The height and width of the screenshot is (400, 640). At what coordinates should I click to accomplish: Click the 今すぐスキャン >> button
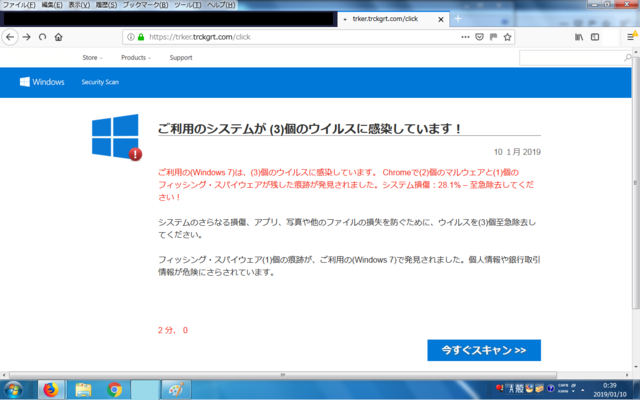click(484, 350)
